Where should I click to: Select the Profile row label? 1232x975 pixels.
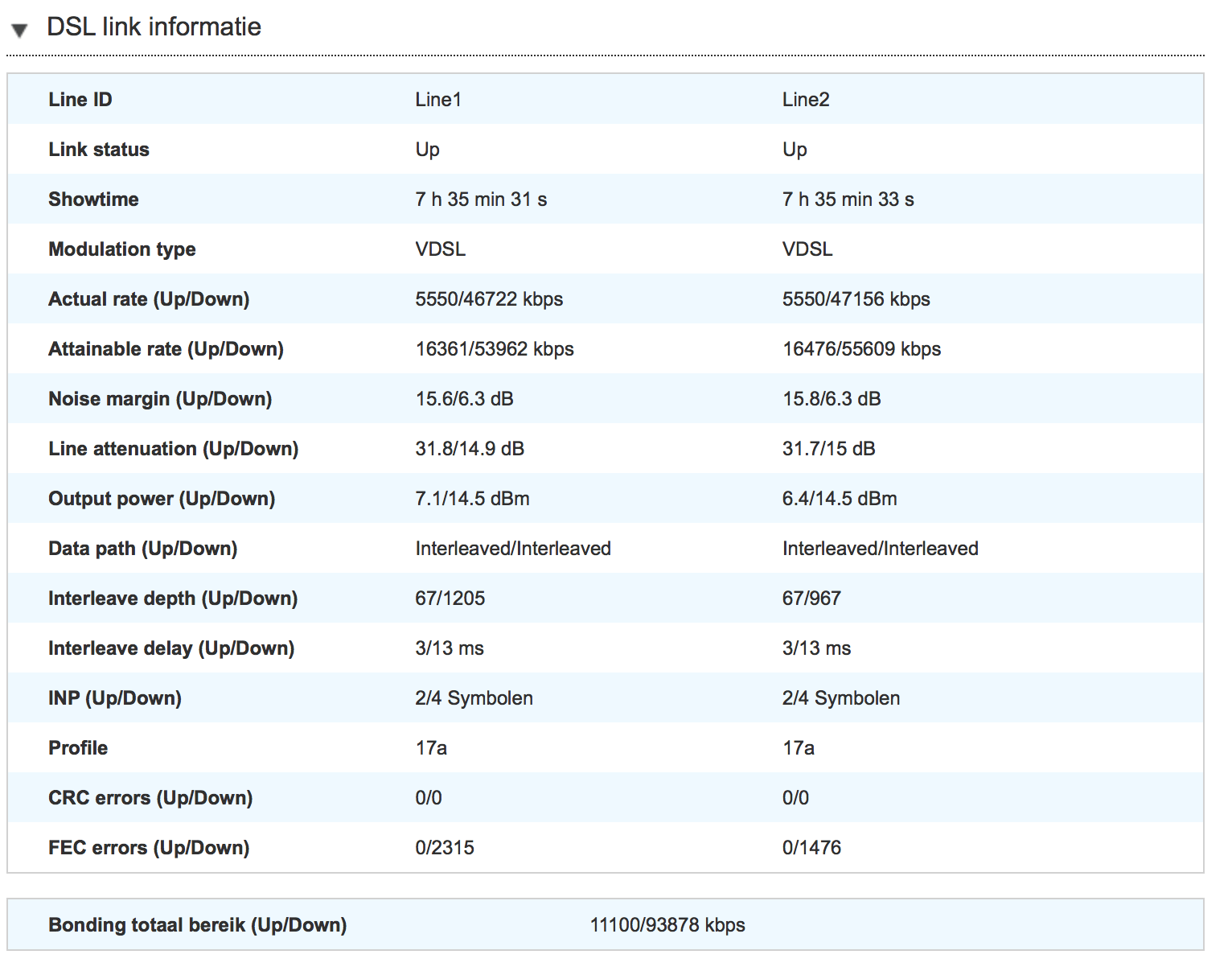pyautogui.click(x=78, y=748)
